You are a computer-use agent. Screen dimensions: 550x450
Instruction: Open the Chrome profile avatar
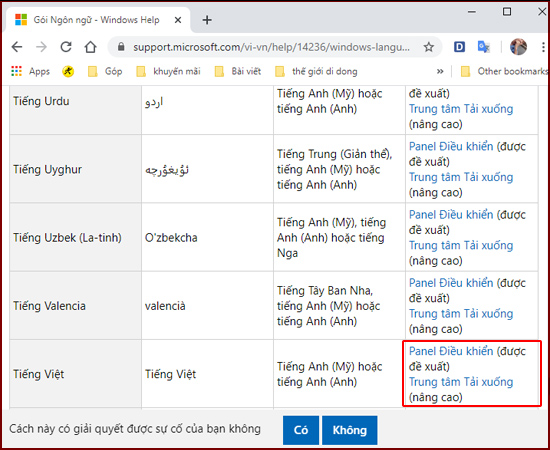coord(518,47)
